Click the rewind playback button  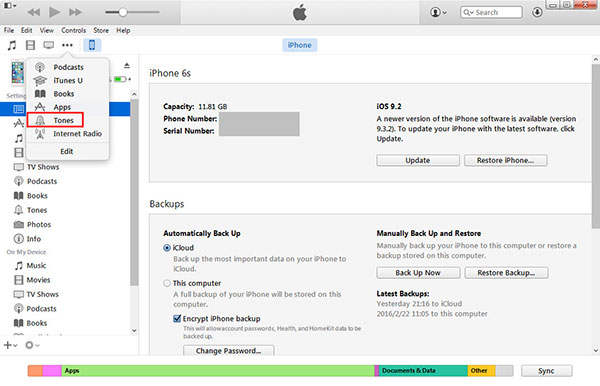click(34, 12)
